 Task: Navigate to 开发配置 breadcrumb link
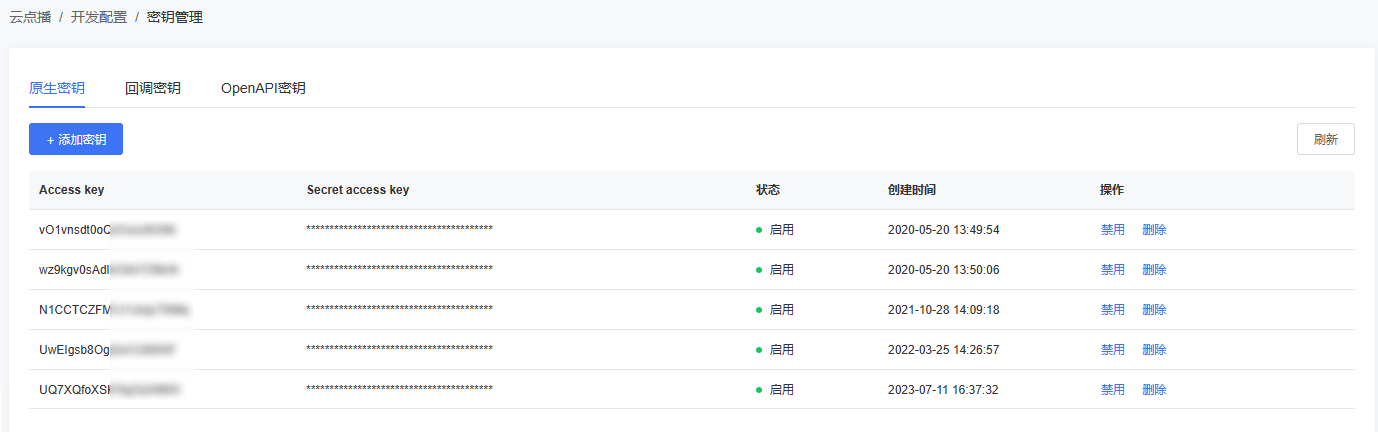pos(99,17)
